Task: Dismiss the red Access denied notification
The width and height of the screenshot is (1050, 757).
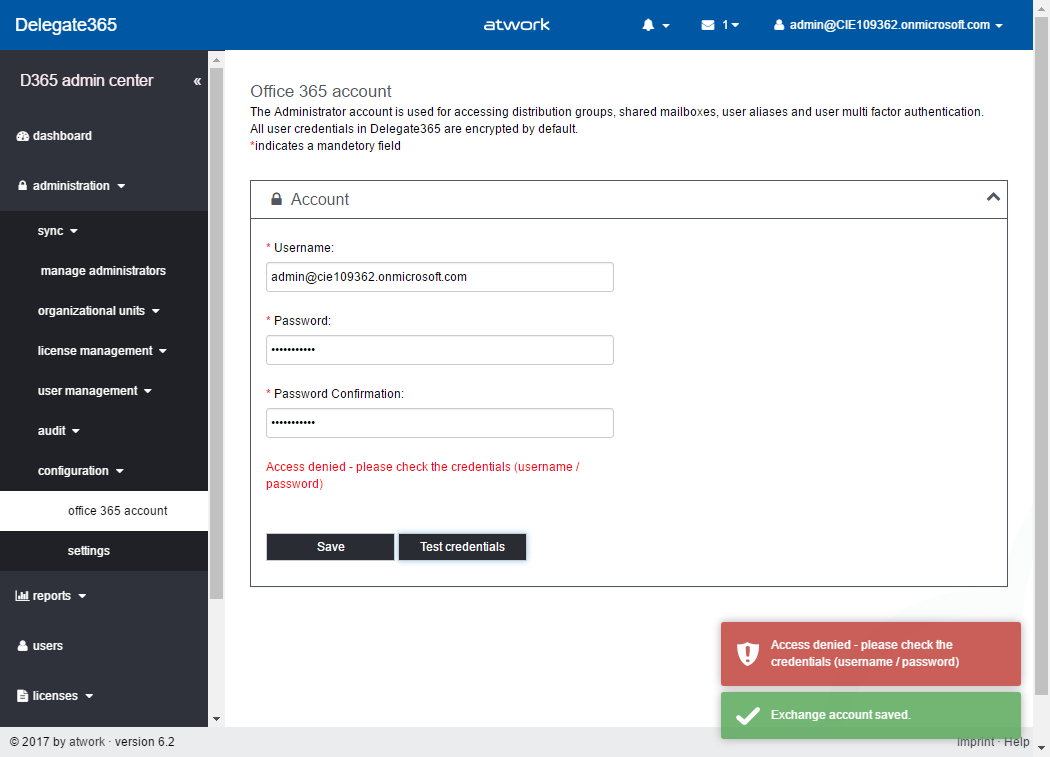Action: (x=871, y=653)
